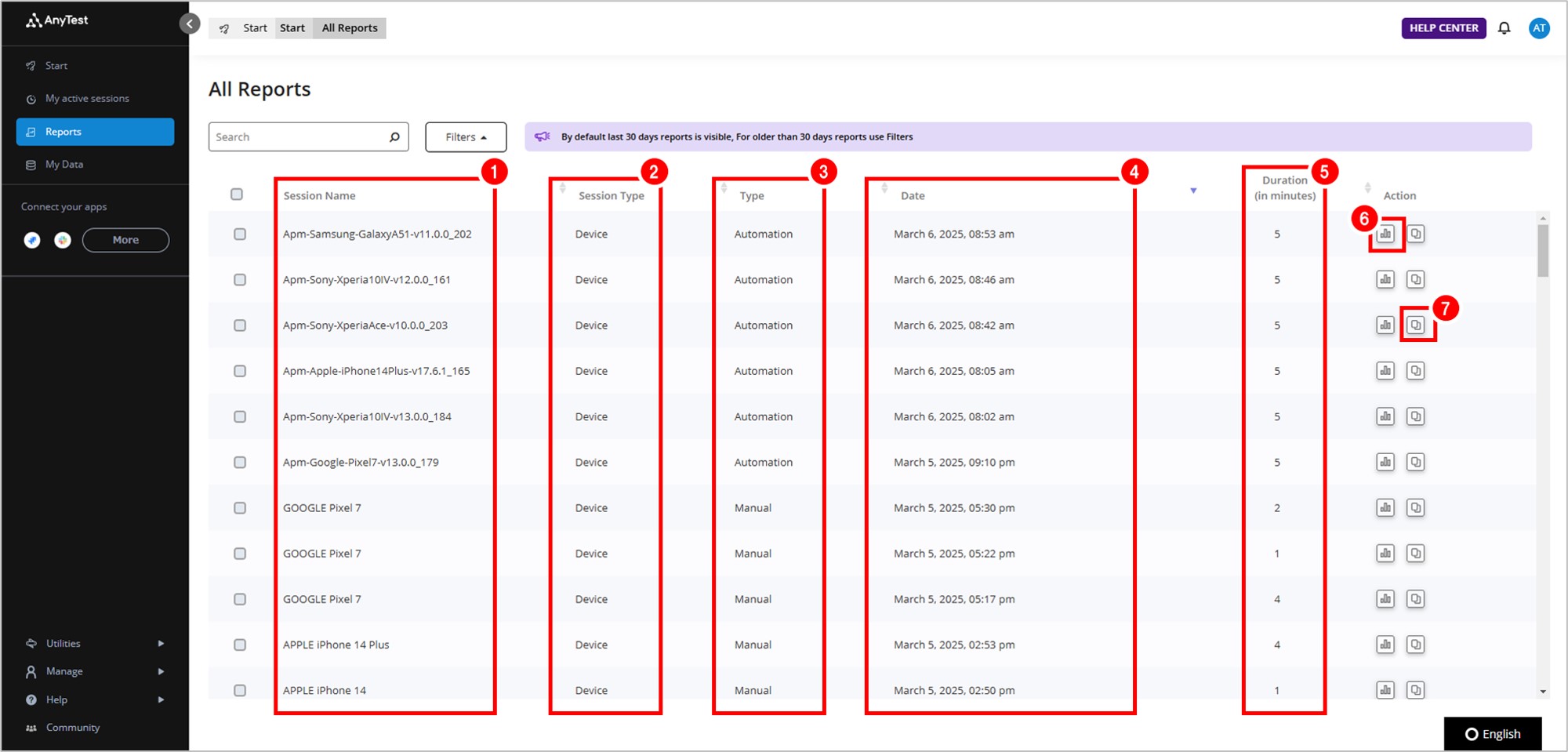Go to Reports in sidebar
The image size is (1568, 752).
pyautogui.click(x=95, y=132)
